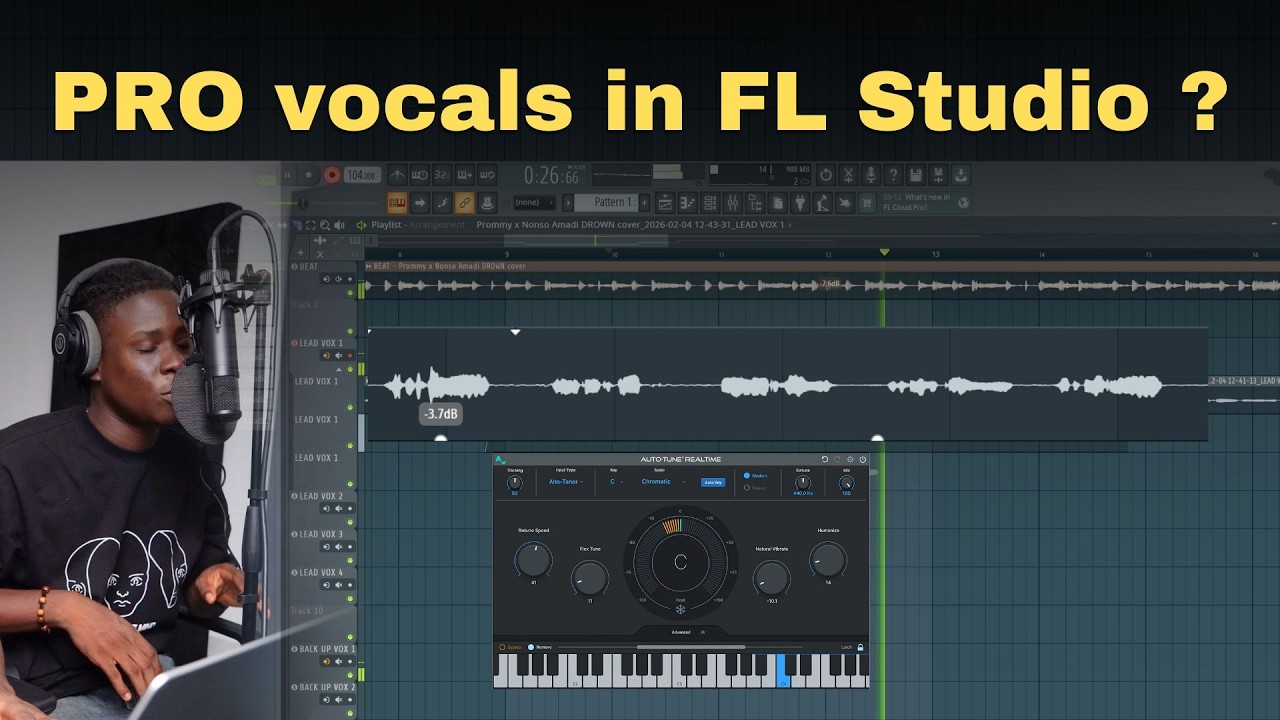
Task: Toggle wait for input before recording
Action: pos(420,174)
